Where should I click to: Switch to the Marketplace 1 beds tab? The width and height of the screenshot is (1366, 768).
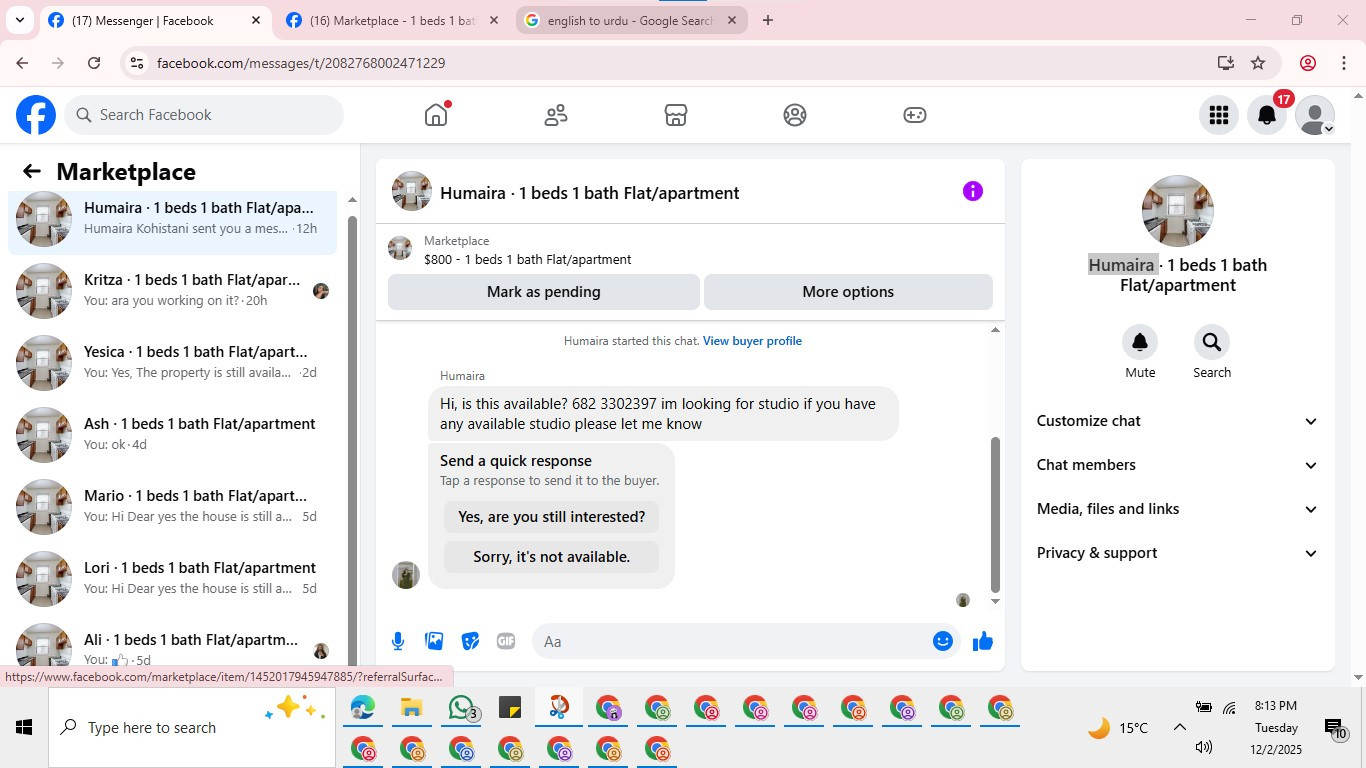(x=392, y=20)
